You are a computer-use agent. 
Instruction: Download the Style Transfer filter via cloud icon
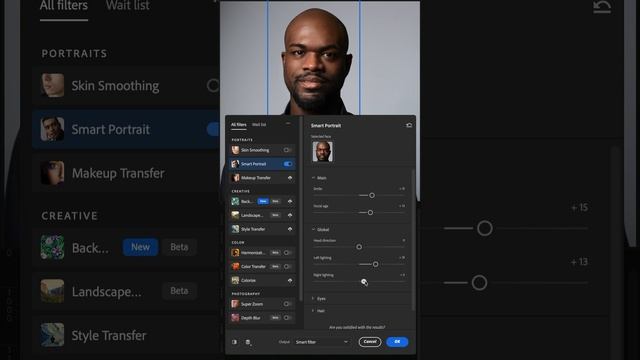click(290, 229)
